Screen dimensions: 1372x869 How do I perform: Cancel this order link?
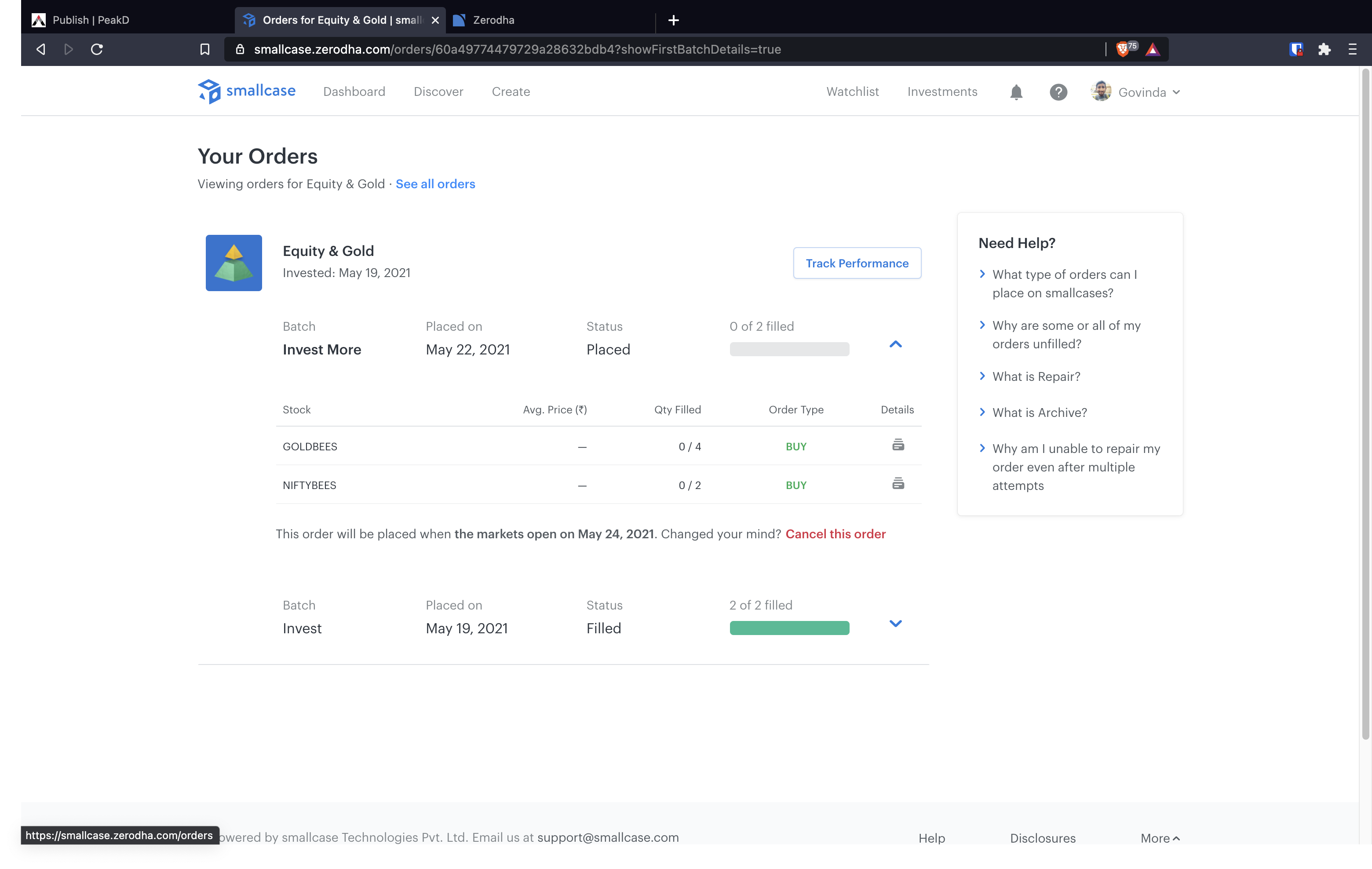click(x=835, y=534)
